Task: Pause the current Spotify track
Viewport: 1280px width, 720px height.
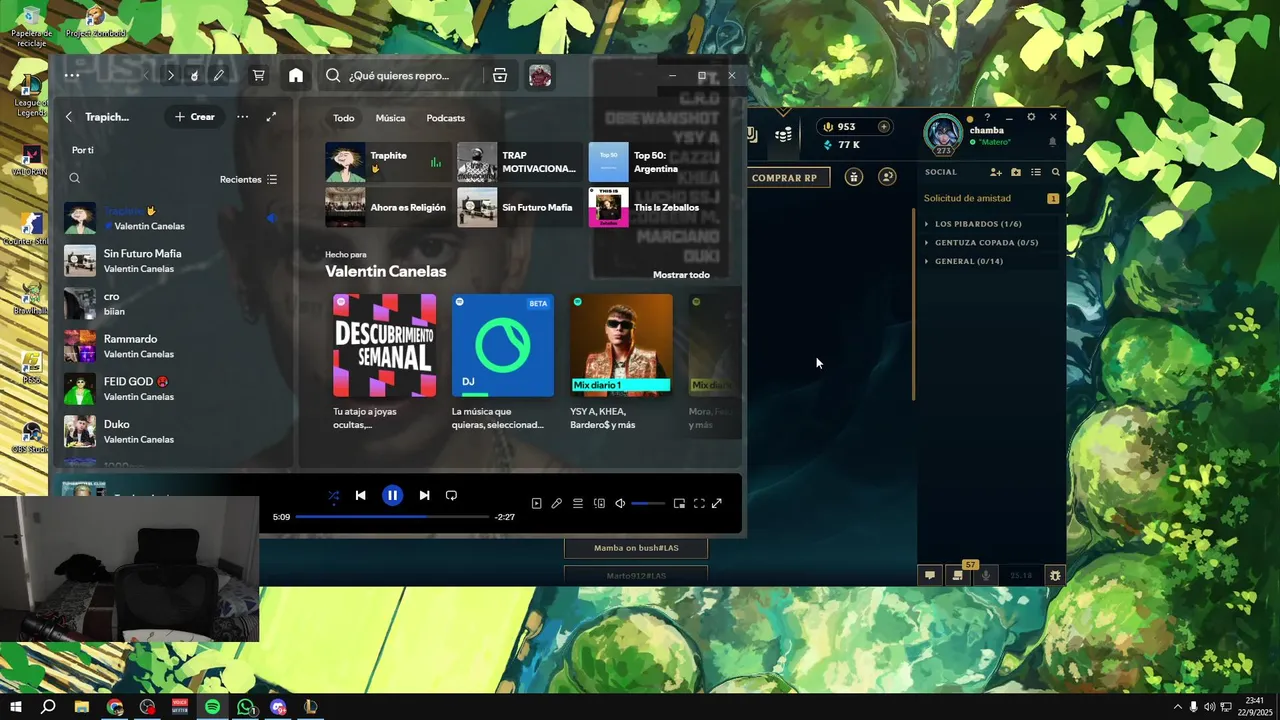Action: coord(392,495)
